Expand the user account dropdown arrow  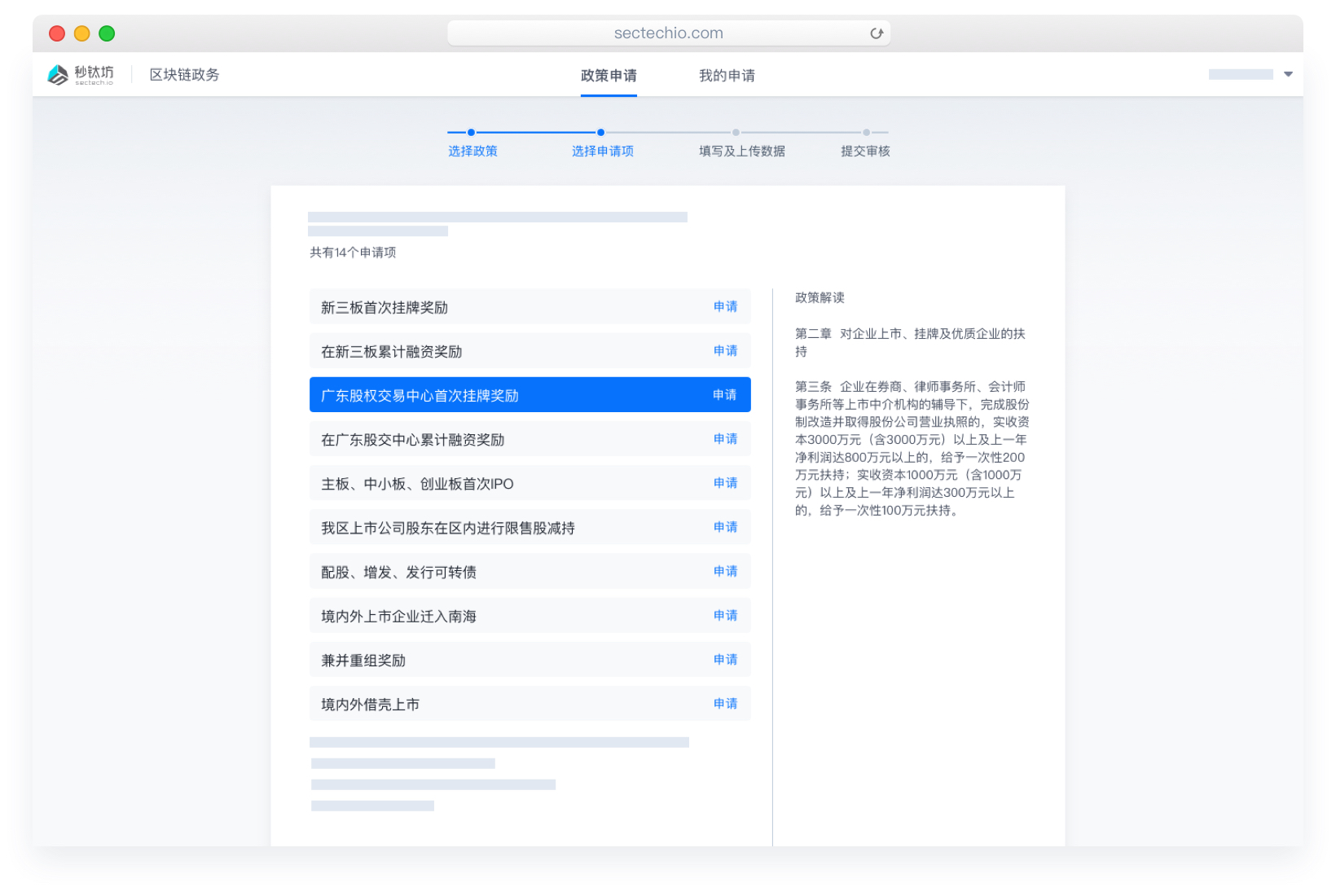pos(1288,74)
